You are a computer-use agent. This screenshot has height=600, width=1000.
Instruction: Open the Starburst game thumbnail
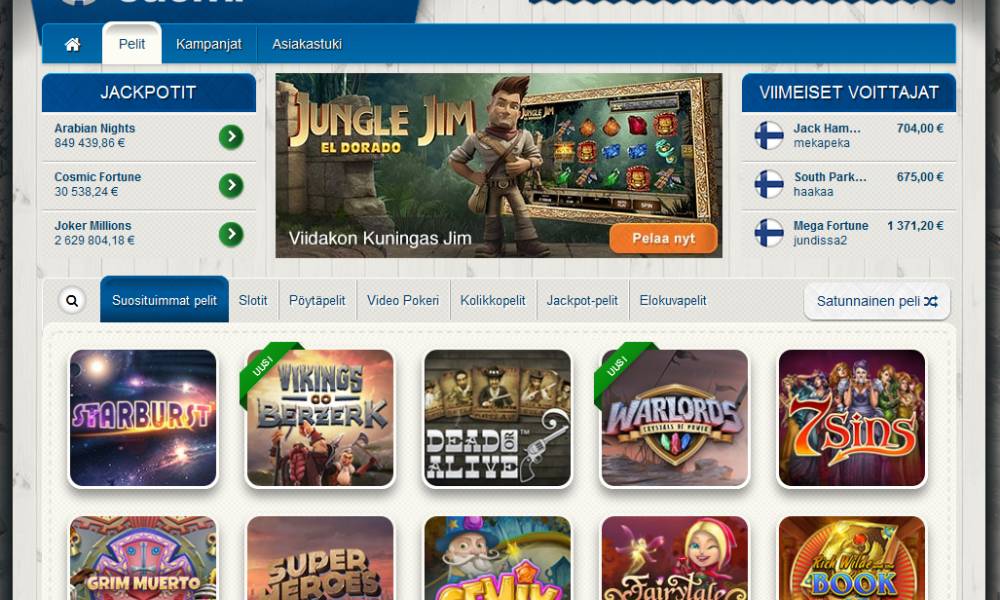tap(143, 418)
